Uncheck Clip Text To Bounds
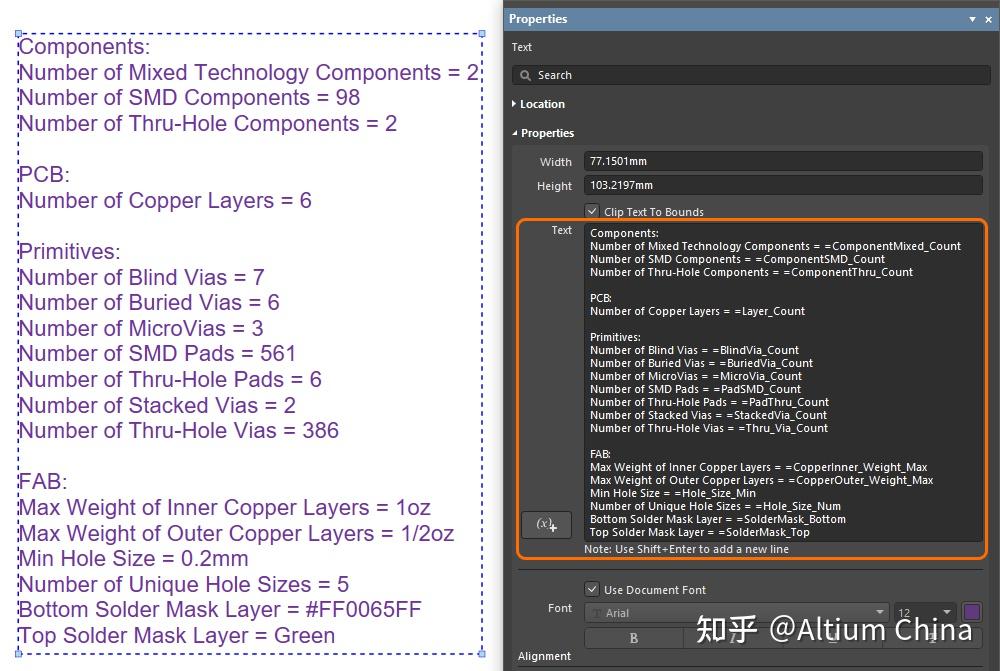 (x=593, y=211)
